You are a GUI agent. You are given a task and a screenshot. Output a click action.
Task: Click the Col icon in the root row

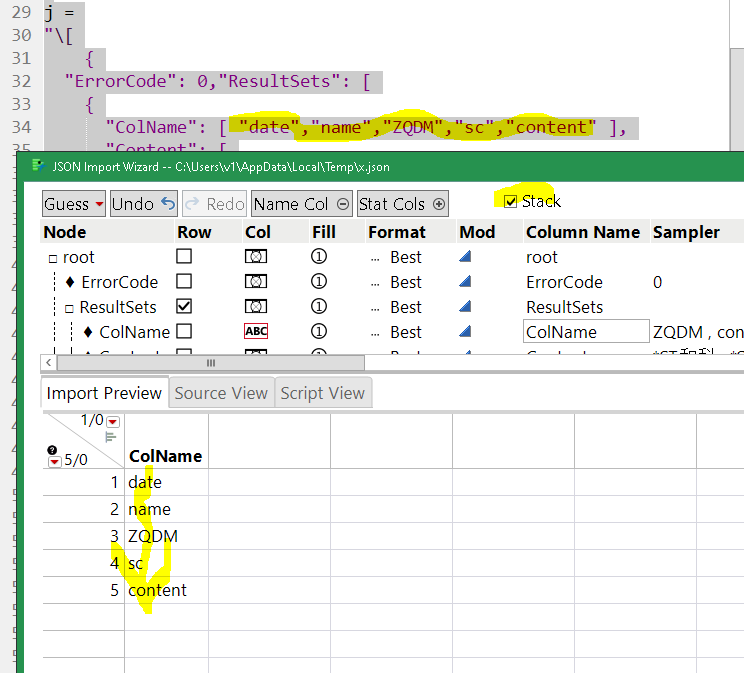click(256, 257)
